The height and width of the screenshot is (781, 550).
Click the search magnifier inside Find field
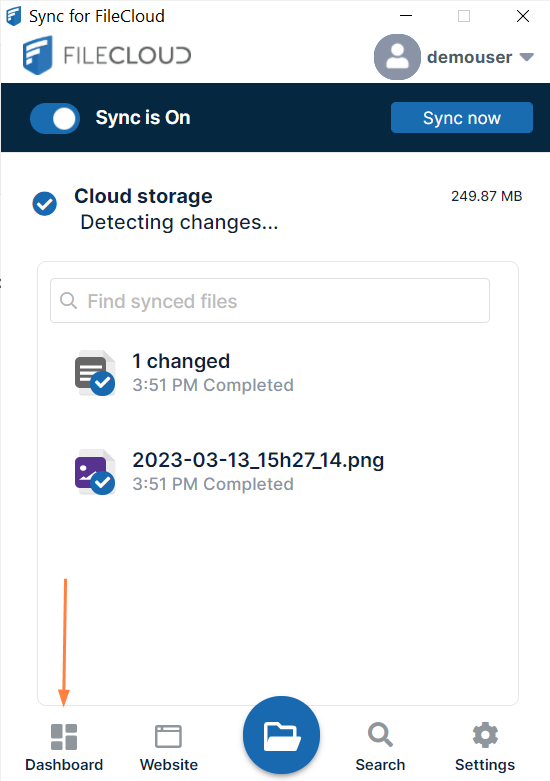pyautogui.click(x=68, y=301)
